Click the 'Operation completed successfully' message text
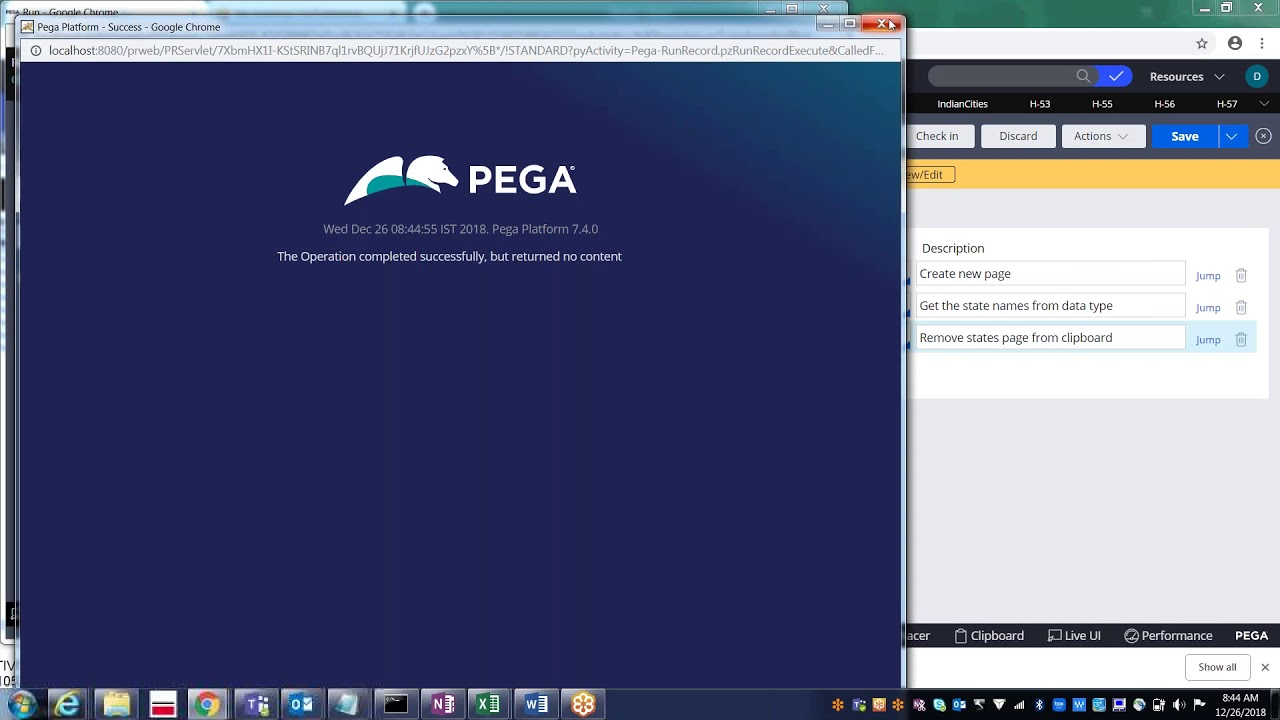 (449, 256)
